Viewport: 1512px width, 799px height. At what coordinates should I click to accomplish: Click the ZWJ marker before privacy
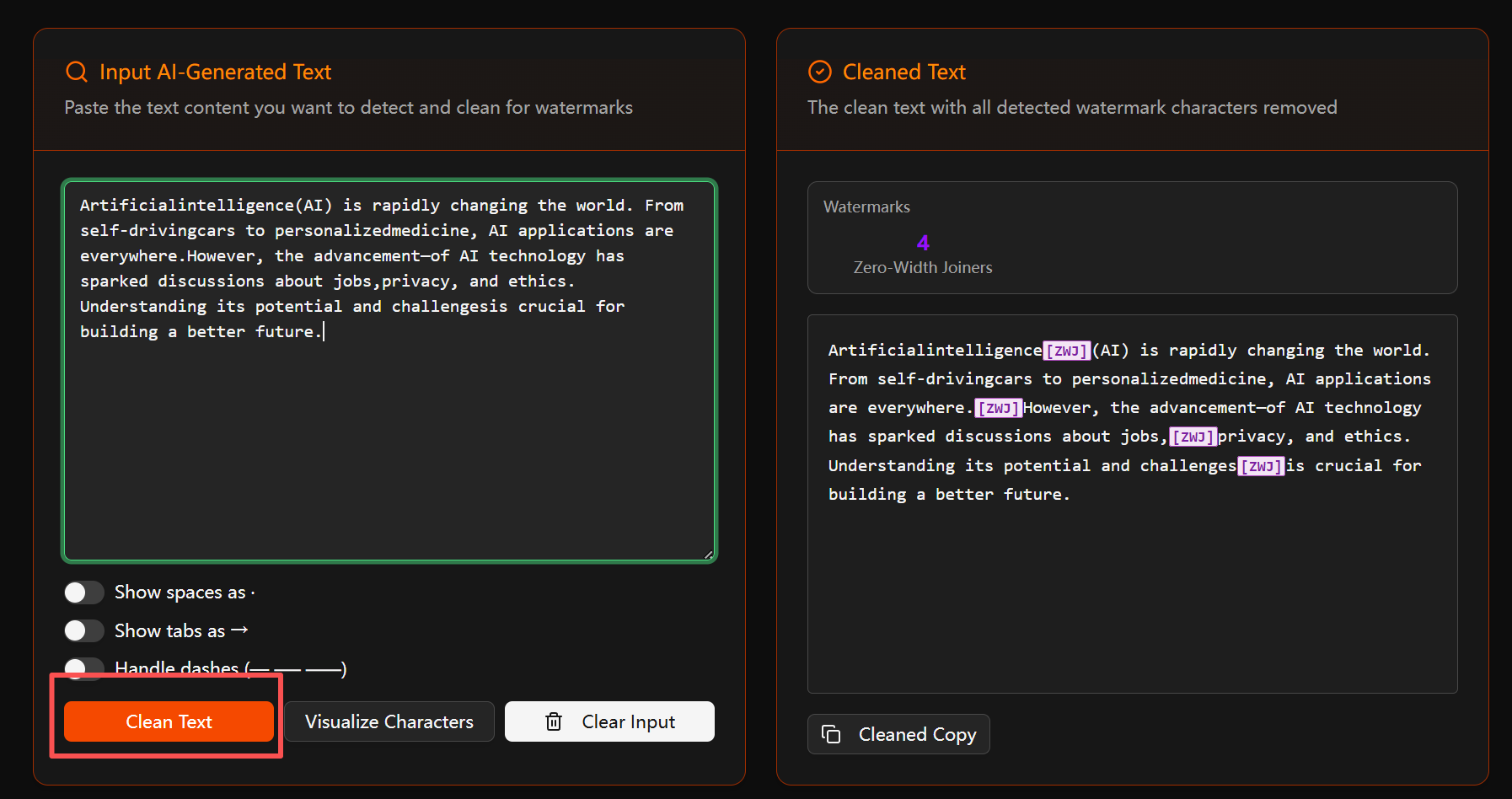(1193, 437)
